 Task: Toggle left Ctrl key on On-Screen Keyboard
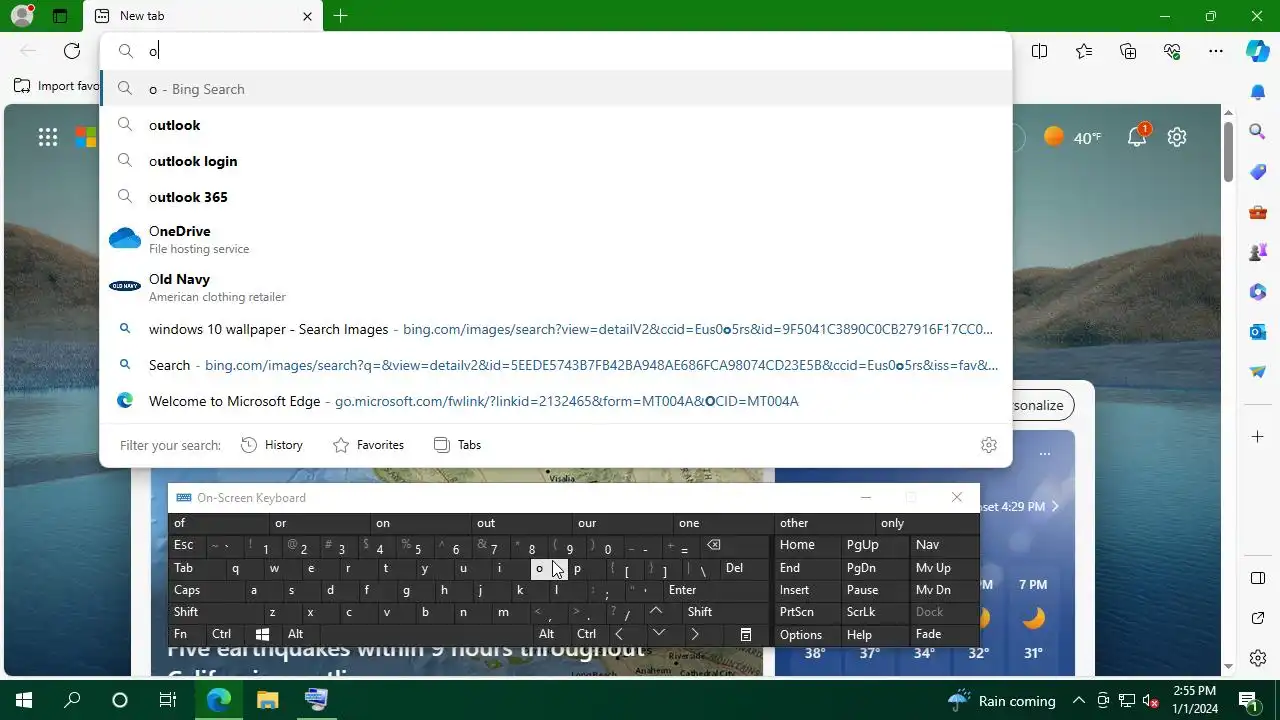(224, 634)
